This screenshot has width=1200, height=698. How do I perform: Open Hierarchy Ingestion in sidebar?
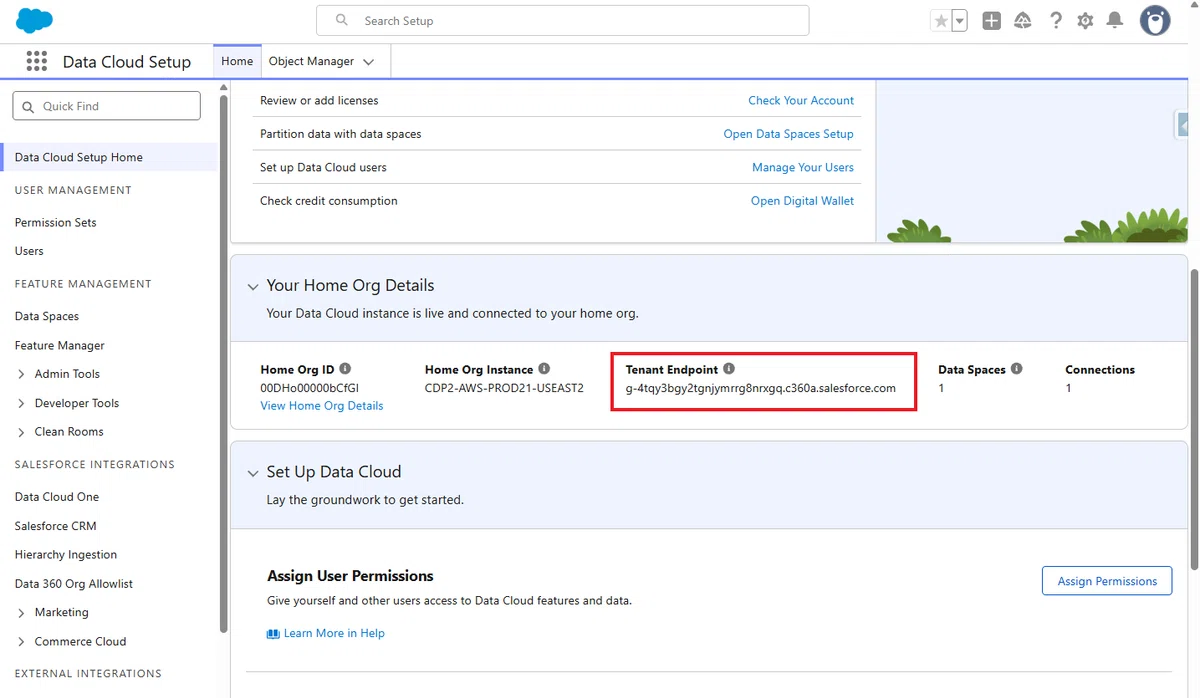pyautogui.click(x=66, y=554)
